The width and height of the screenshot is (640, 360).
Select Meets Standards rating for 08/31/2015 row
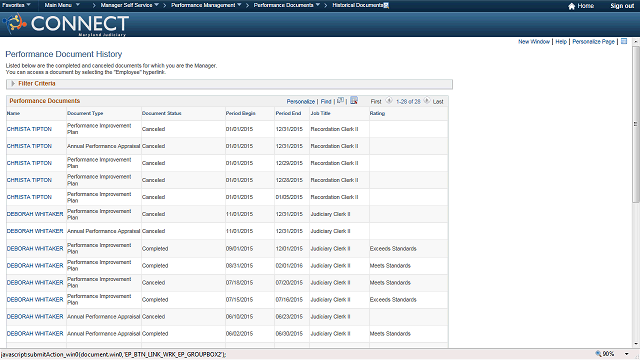point(390,266)
